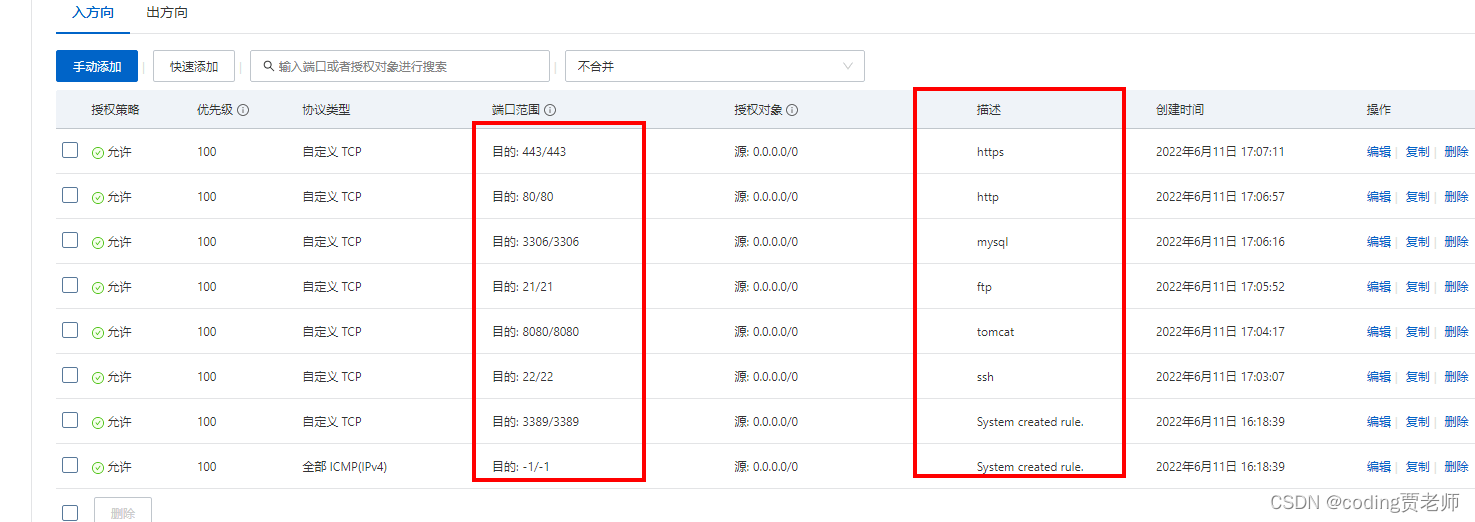Check the mysql rule checkbox

coord(70,240)
